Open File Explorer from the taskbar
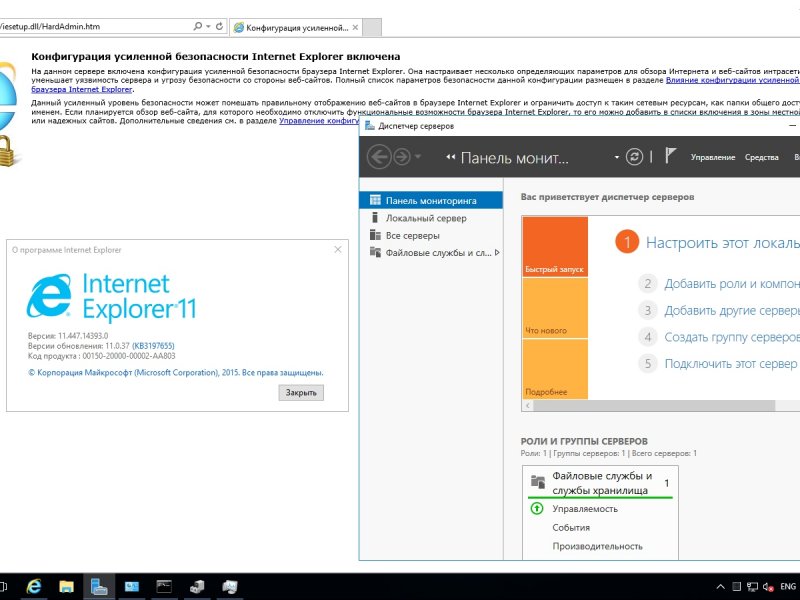The height and width of the screenshot is (600, 800). 66,587
